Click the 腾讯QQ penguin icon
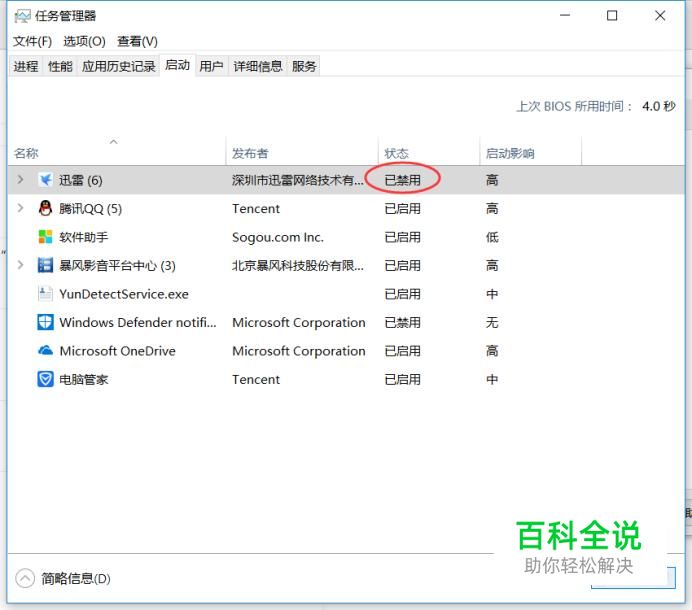 tap(45, 208)
